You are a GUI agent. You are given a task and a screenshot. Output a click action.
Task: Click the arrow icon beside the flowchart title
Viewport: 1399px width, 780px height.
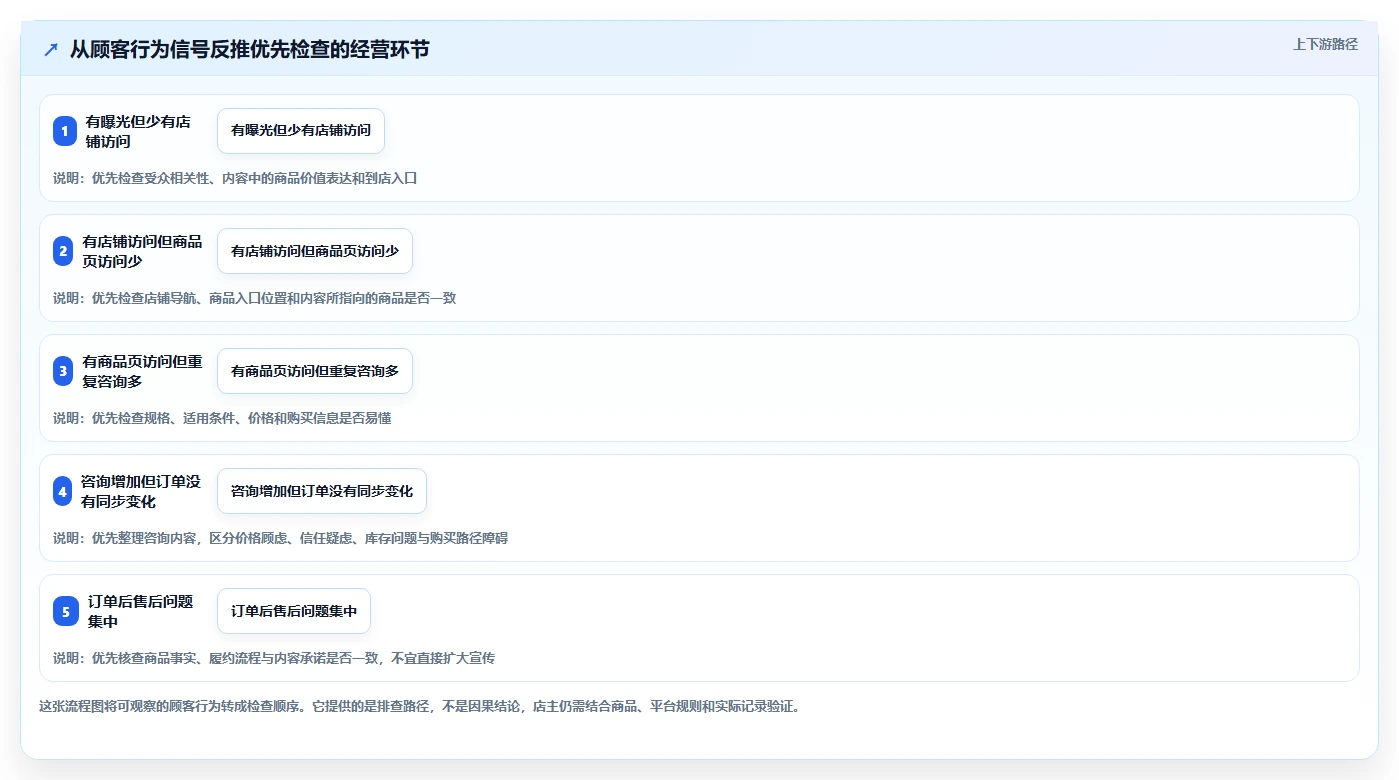51,49
